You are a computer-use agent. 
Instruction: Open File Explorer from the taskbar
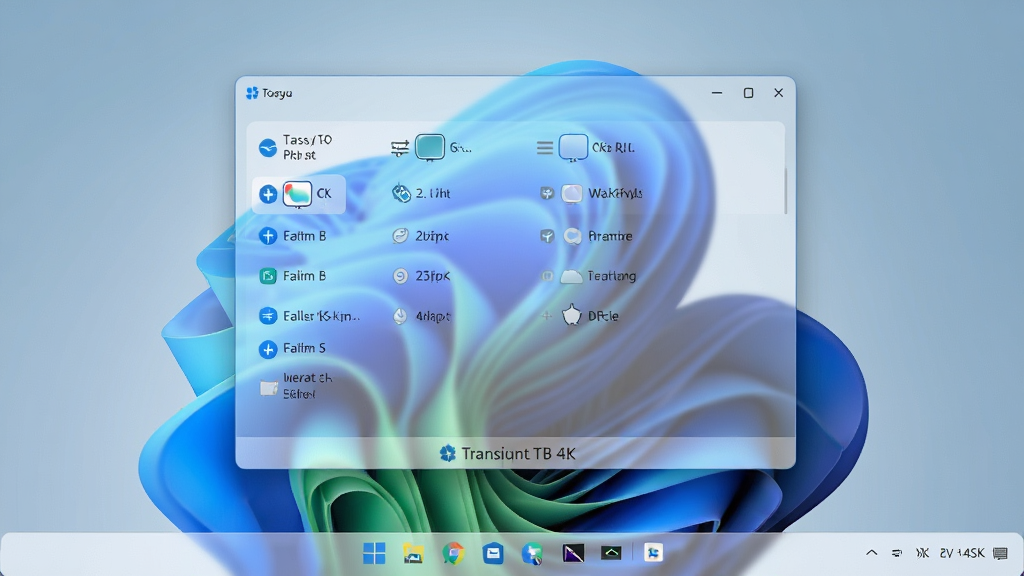[413, 553]
